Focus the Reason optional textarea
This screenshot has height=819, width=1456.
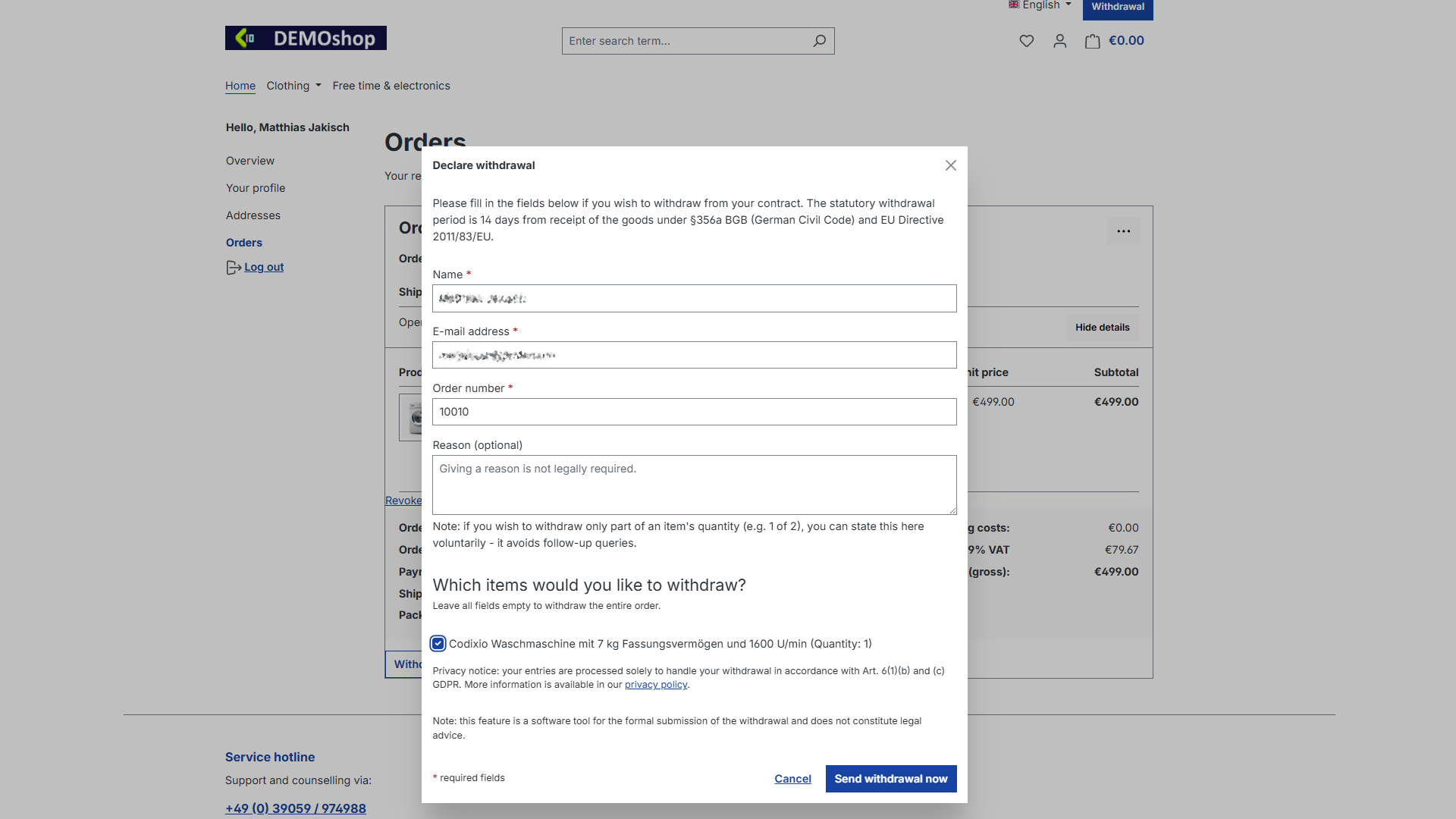pos(695,485)
